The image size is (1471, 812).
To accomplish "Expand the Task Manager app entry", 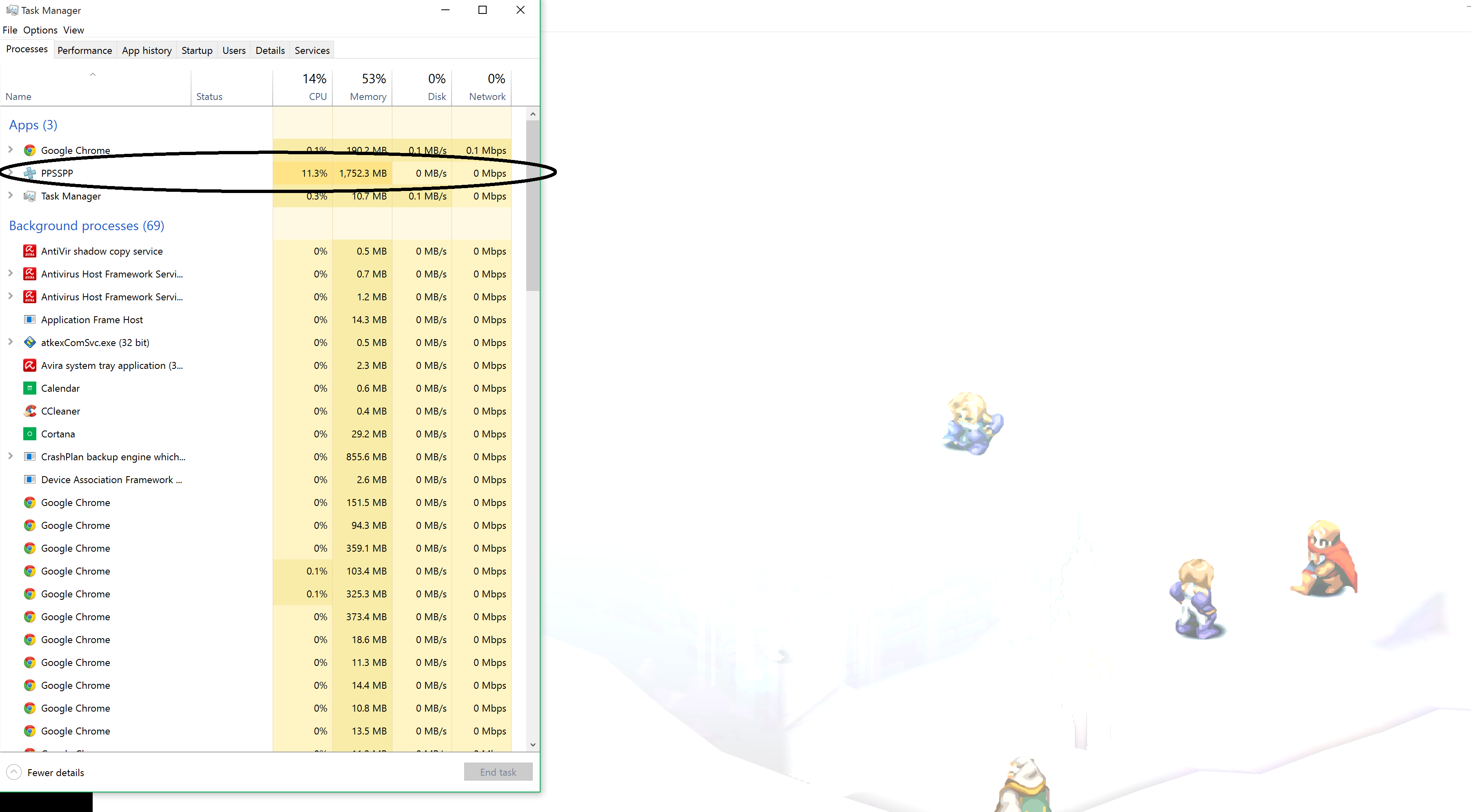I will click(10, 195).
